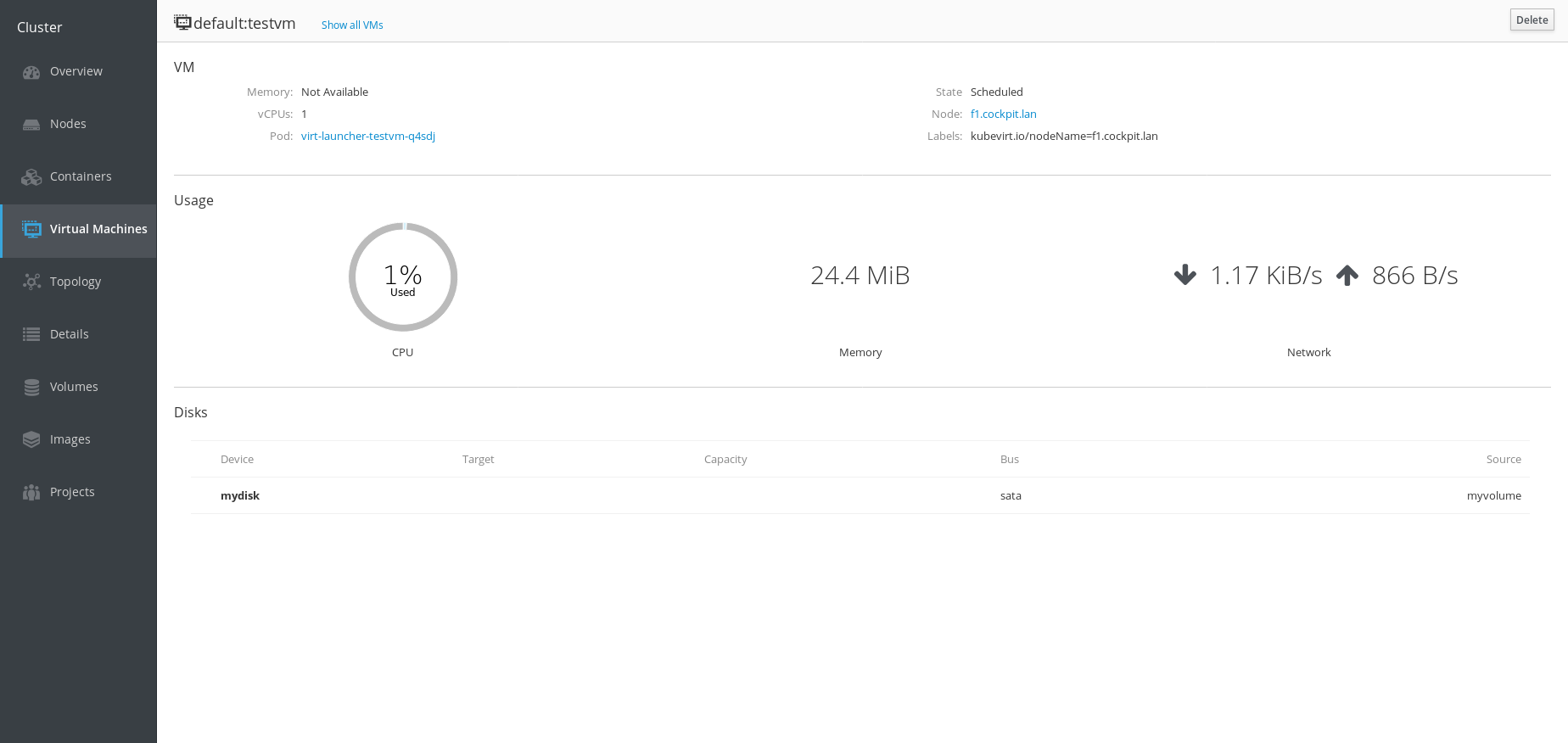Click the Containers cubes icon
Image resolution: width=1568 pixels, height=743 pixels.
[x=31, y=177]
